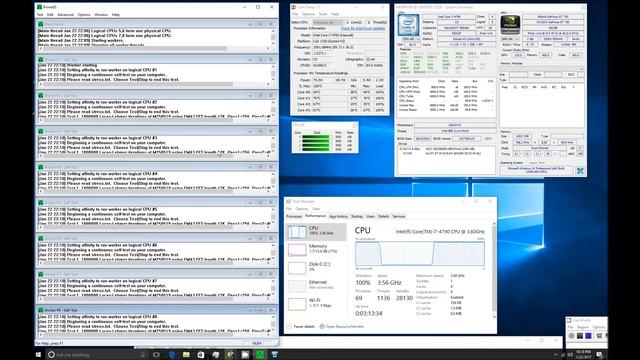
Task: Select Disk 0 (C:) in Task Manager sidebar
Action: [x=317, y=267]
